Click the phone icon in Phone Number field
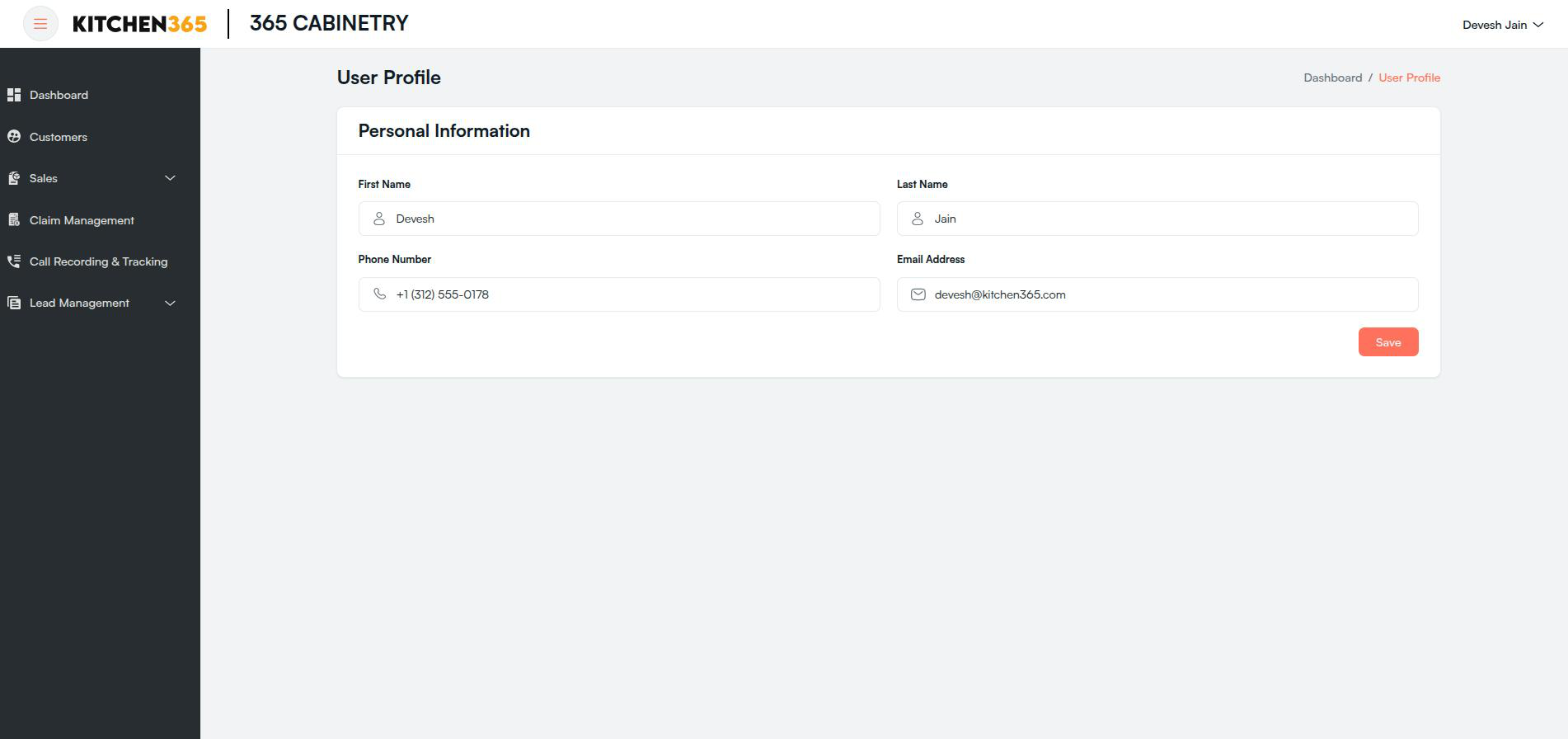 pyautogui.click(x=379, y=294)
